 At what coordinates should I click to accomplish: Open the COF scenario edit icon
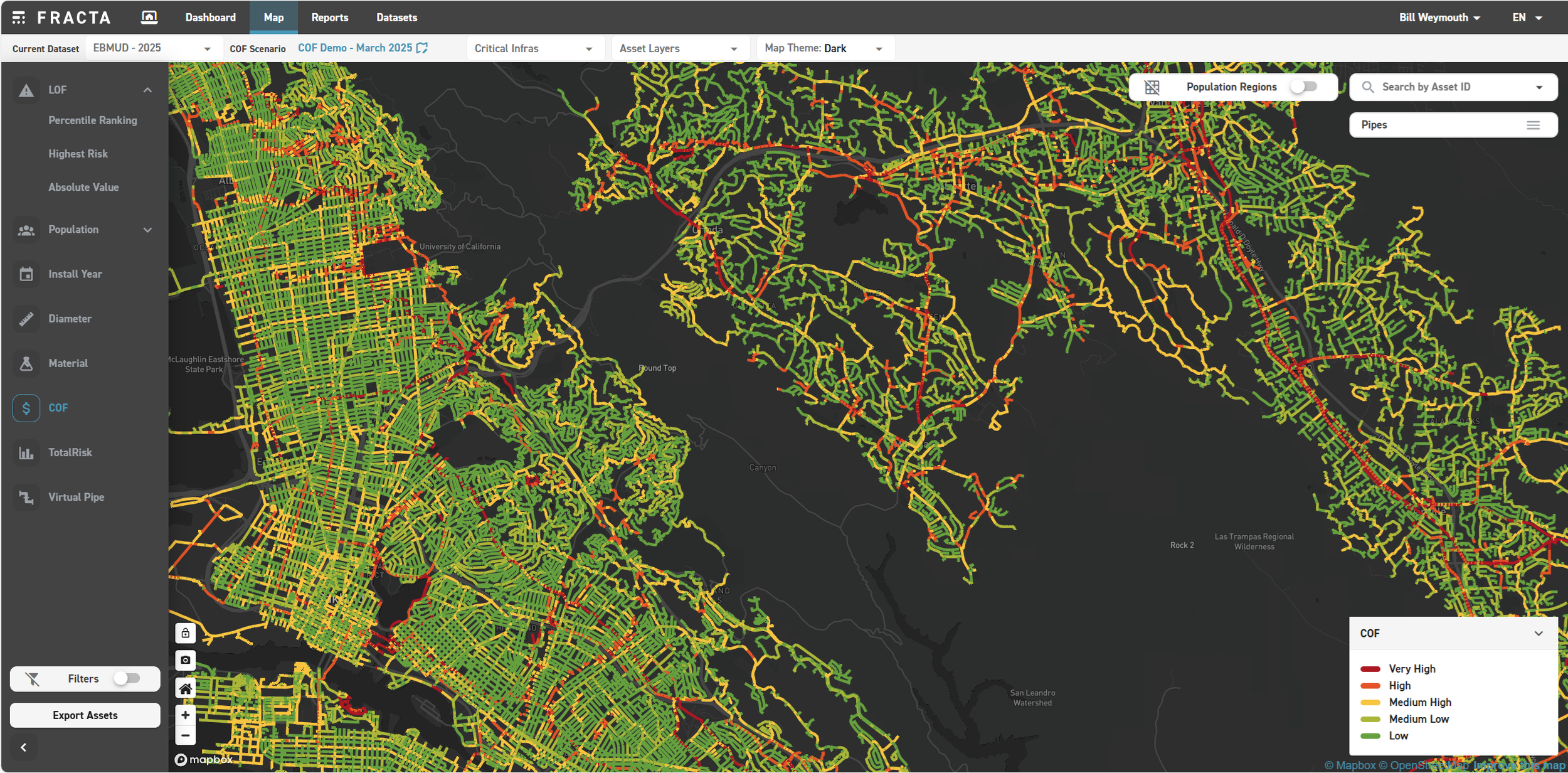click(423, 48)
